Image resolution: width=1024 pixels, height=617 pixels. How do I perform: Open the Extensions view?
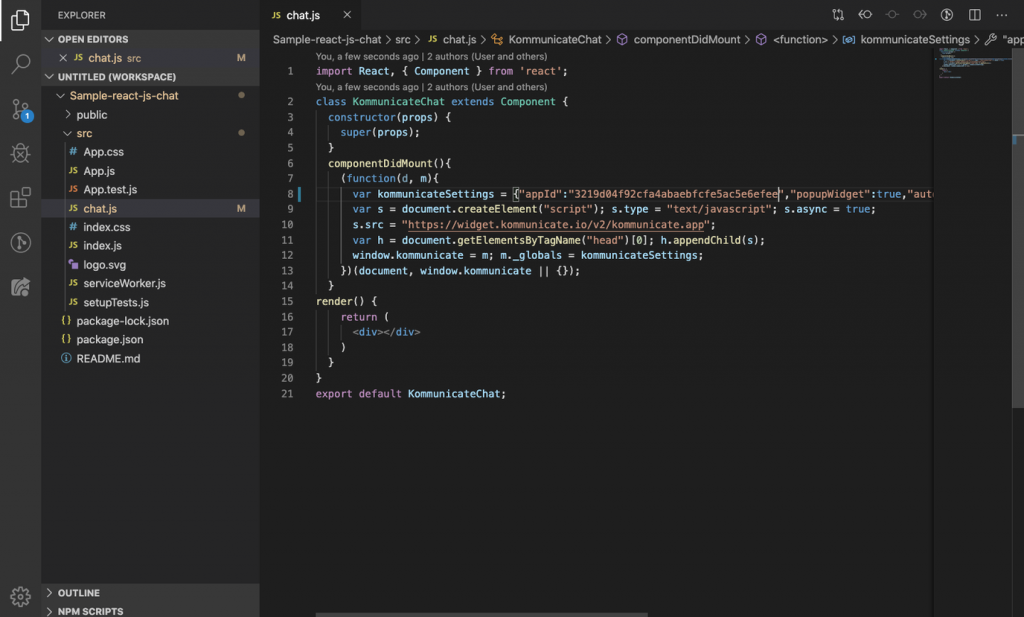tap(20, 197)
